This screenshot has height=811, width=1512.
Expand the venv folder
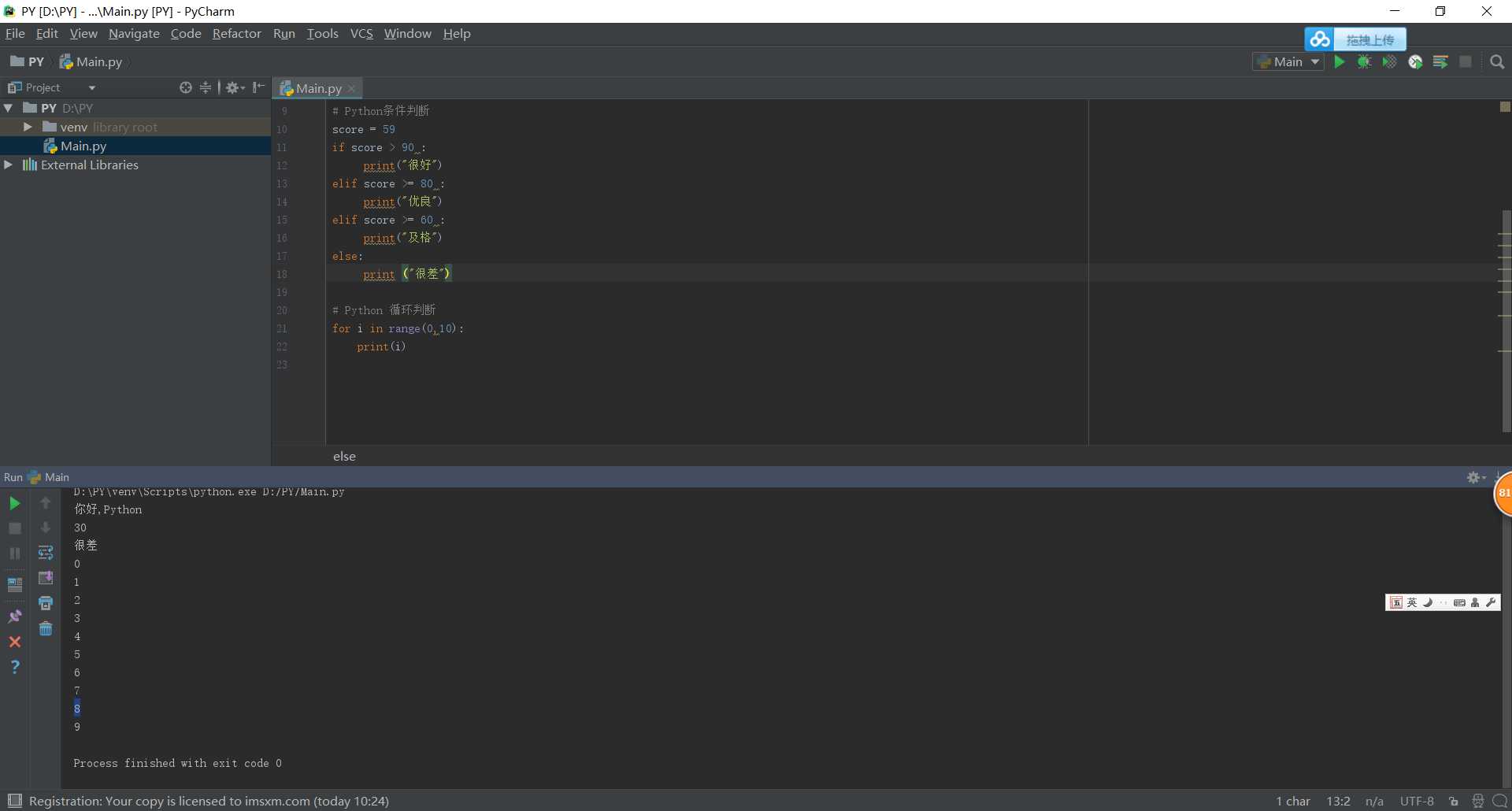pyautogui.click(x=28, y=127)
